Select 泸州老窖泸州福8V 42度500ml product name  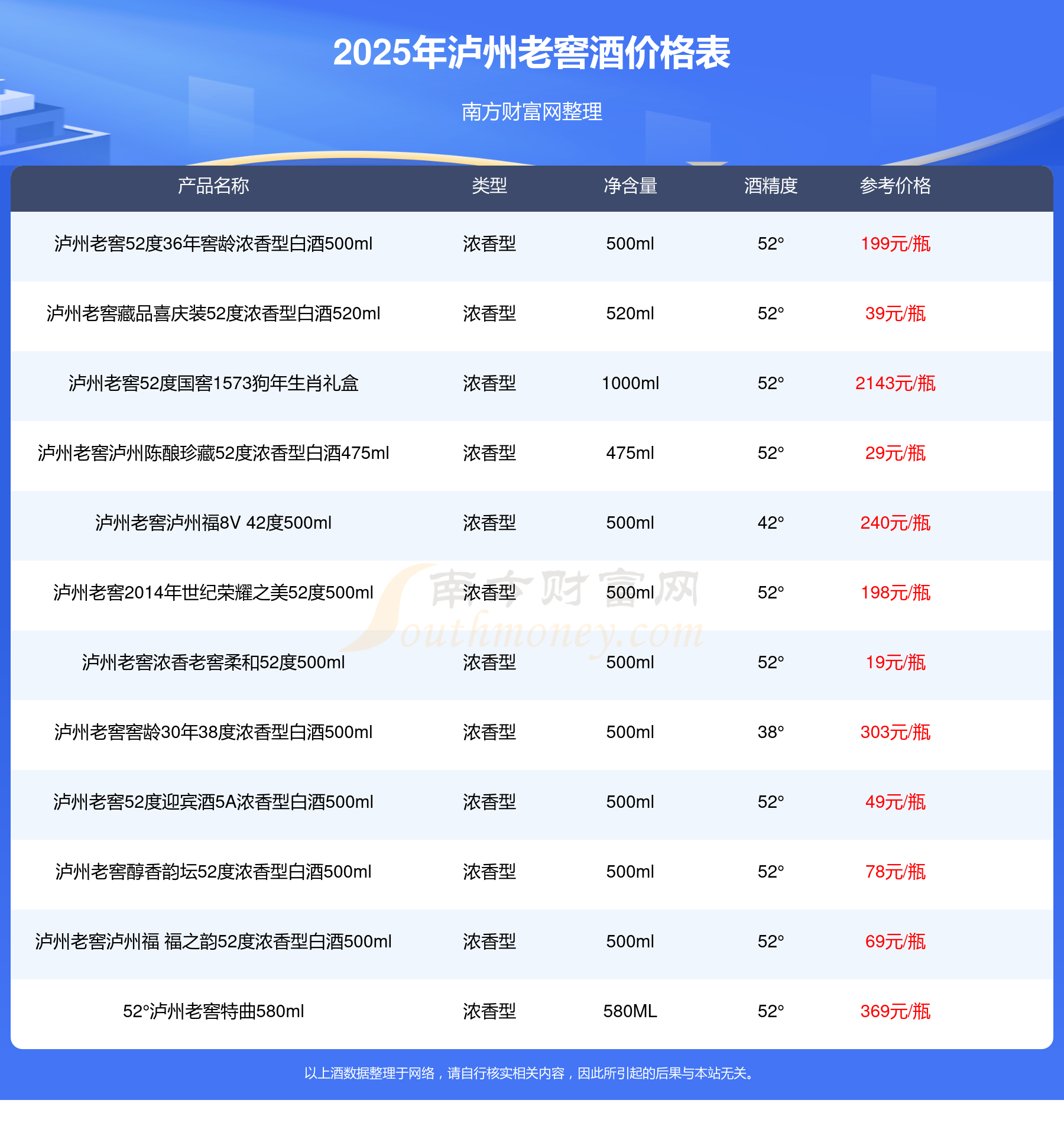tap(213, 523)
